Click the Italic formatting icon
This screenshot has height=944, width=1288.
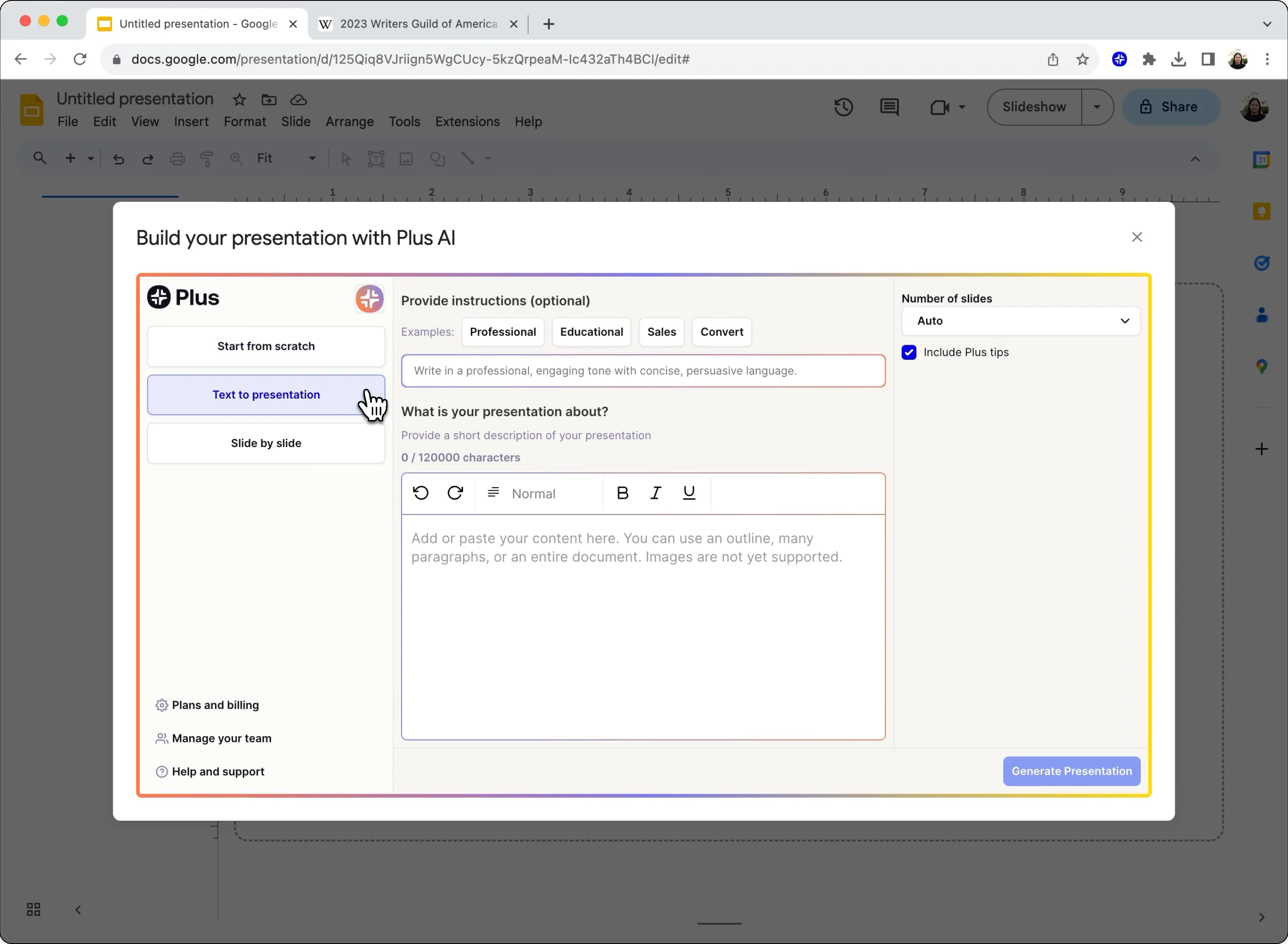[x=656, y=493]
